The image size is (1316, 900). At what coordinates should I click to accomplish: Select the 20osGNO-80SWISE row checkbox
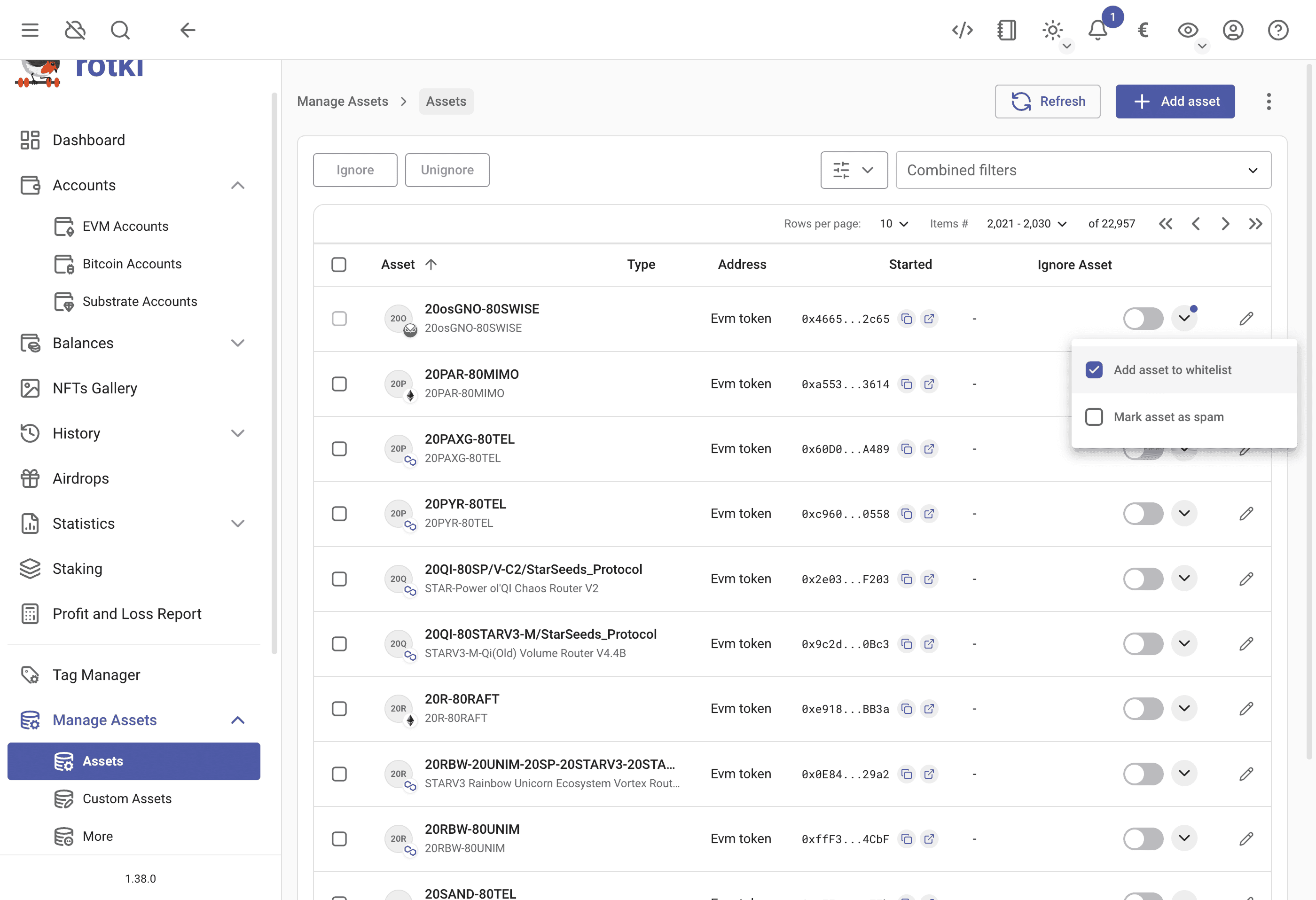[339, 319]
